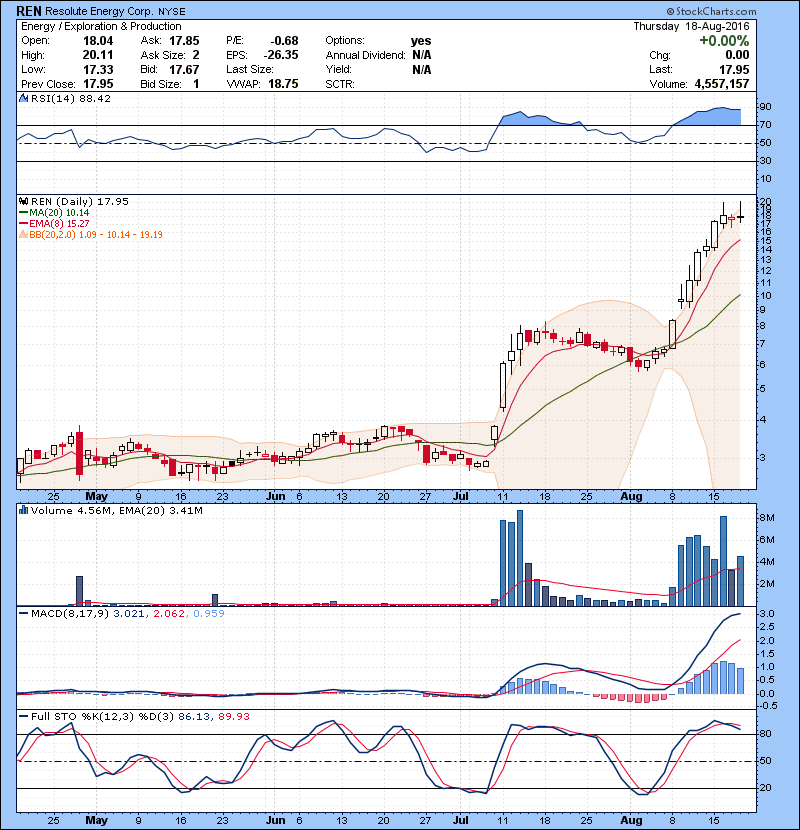Click the MACD 3.0 axis label
This screenshot has width=800, height=830.
[x=767, y=614]
